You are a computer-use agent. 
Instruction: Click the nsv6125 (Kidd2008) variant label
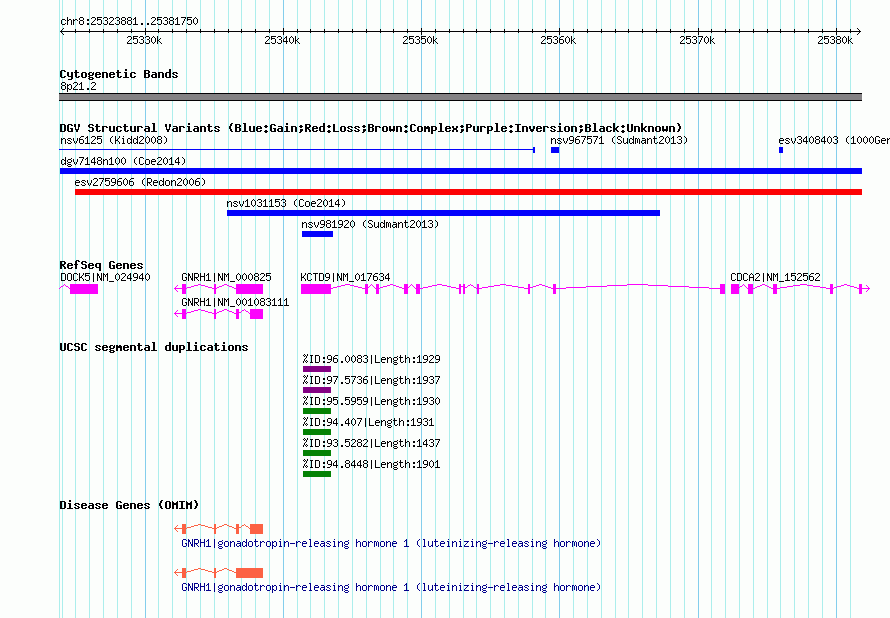(114, 140)
